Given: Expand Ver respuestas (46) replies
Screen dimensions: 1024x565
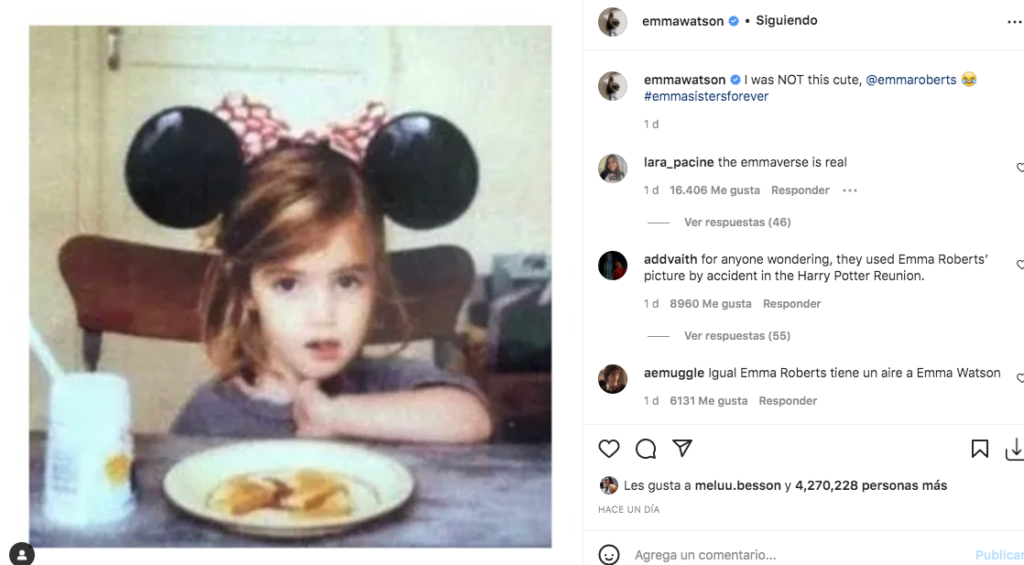Looking at the screenshot, I should [737, 222].
